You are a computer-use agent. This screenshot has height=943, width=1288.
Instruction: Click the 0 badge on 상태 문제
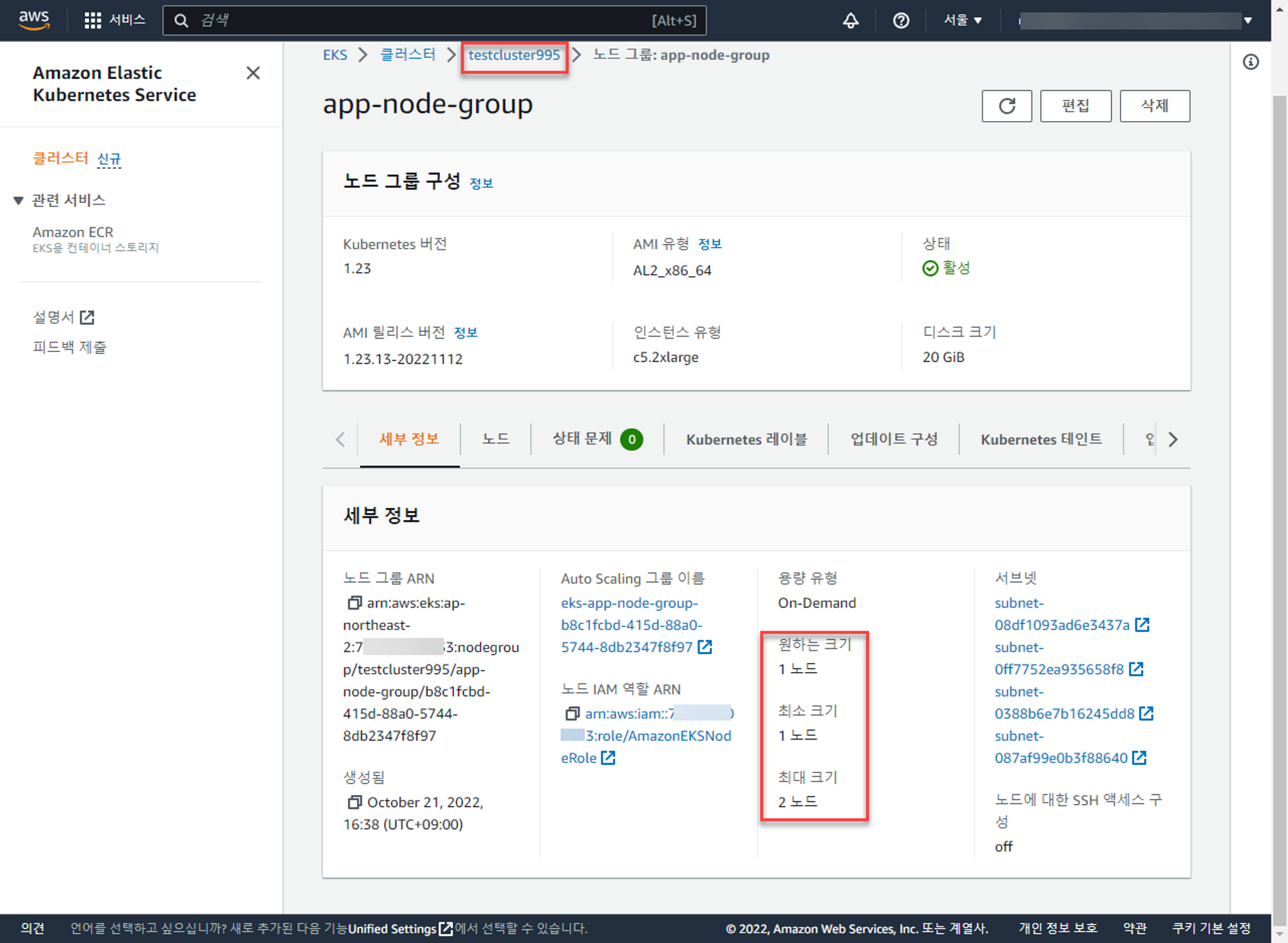click(632, 440)
